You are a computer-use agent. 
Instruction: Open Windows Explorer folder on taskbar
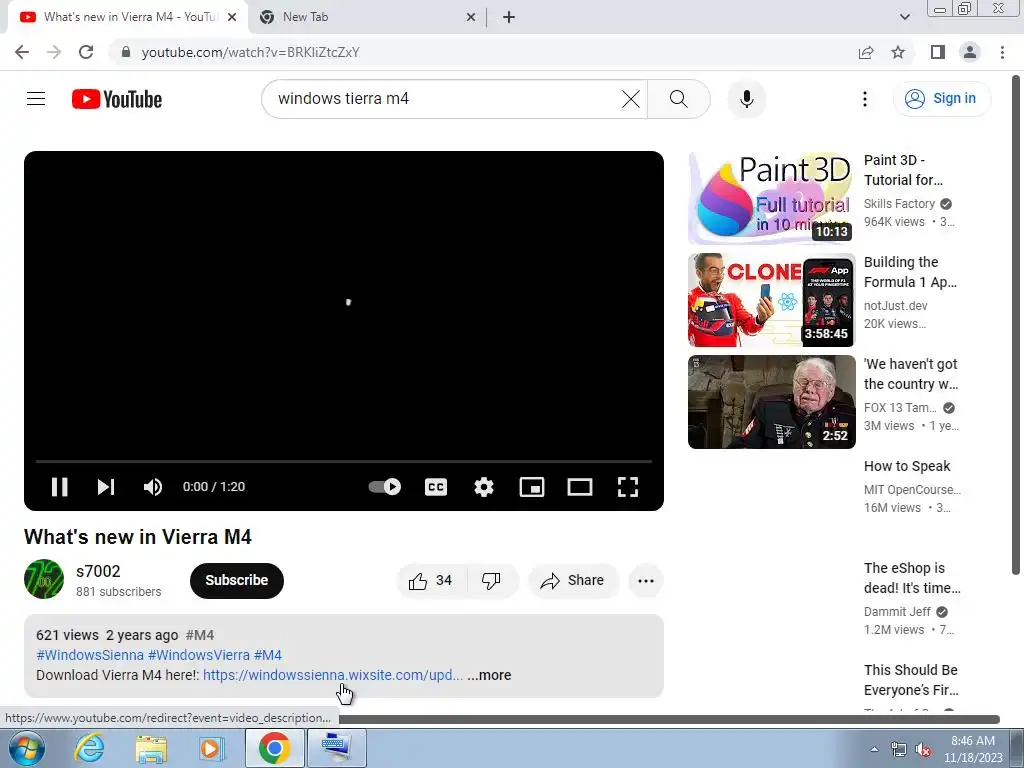click(151, 749)
